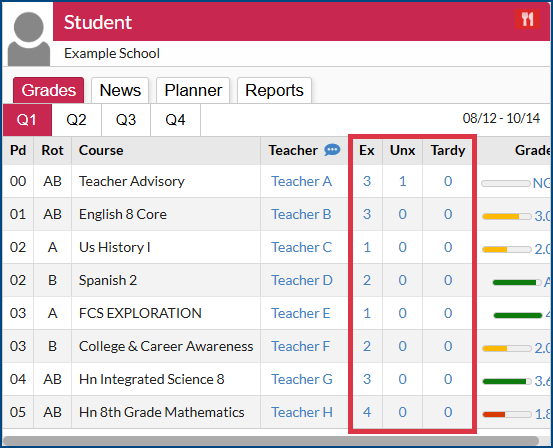The height and width of the screenshot is (448, 553).
Task: Open Teacher E link
Action: [x=300, y=313]
